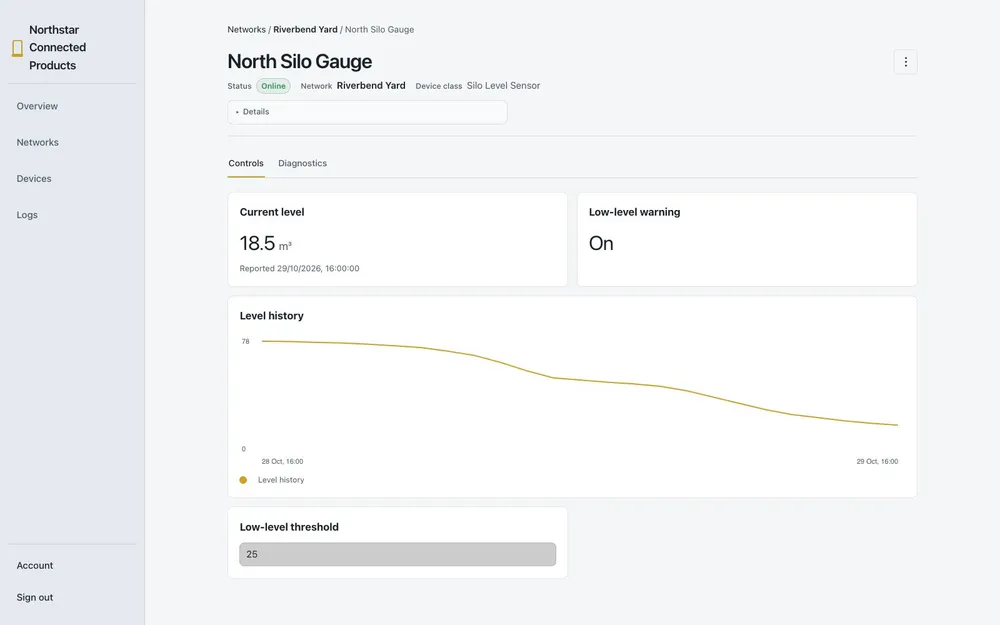This screenshot has height=625, width=1000.
Task: Go to Devices in the sidebar
Action: point(34,179)
